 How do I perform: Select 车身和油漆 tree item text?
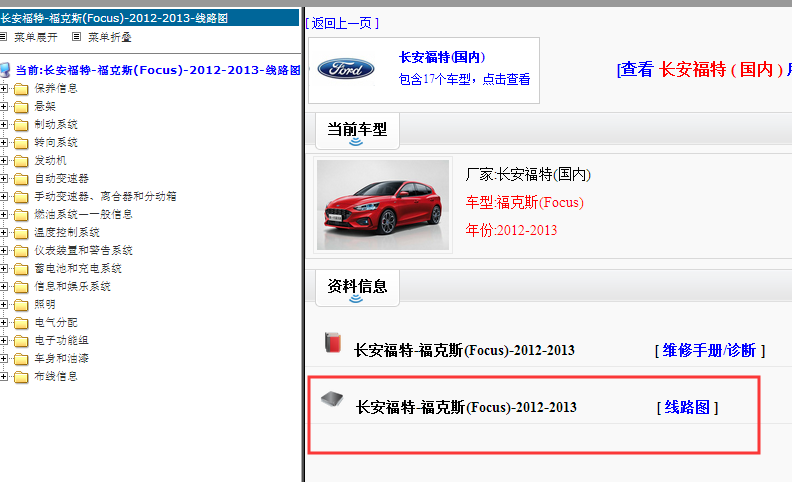coord(61,358)
